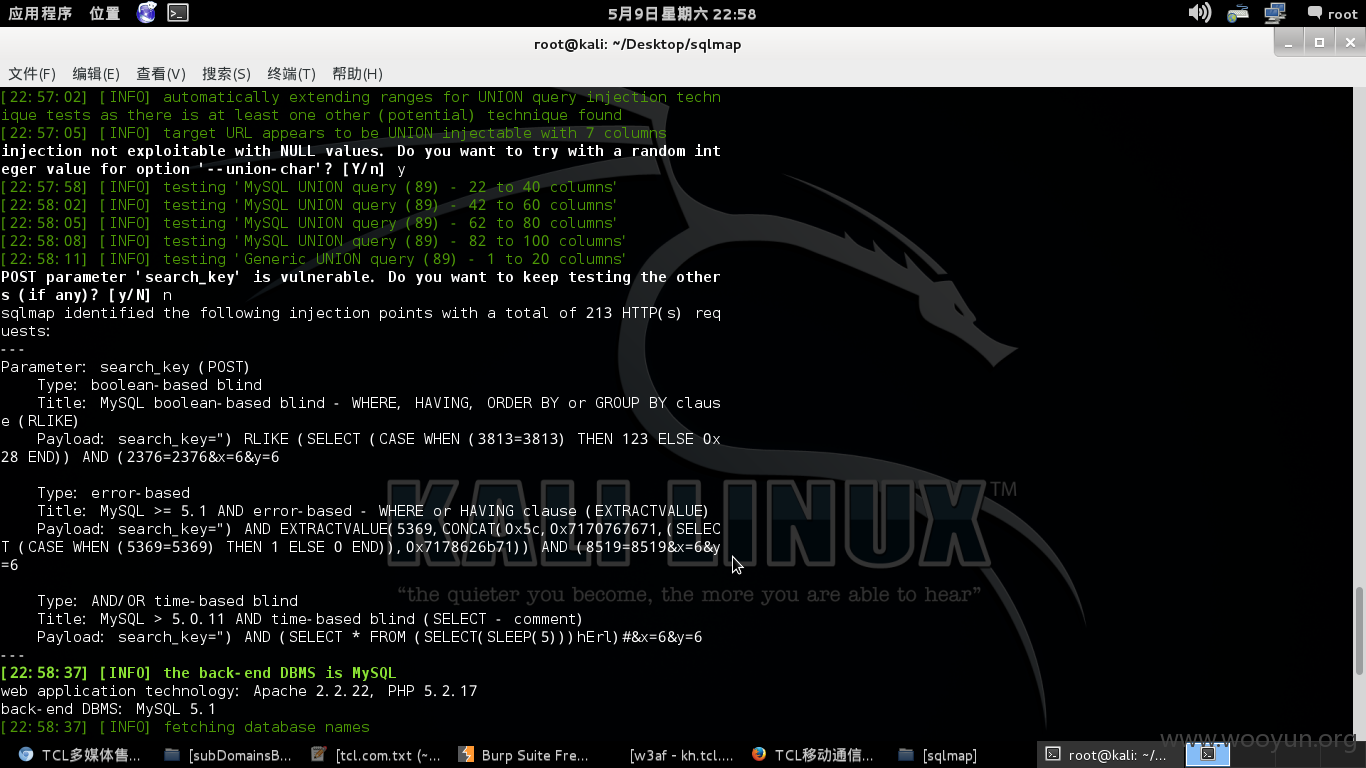
Task: Click 'Parameter: search_key (POST)' line
Action: (x=125, y=367)
